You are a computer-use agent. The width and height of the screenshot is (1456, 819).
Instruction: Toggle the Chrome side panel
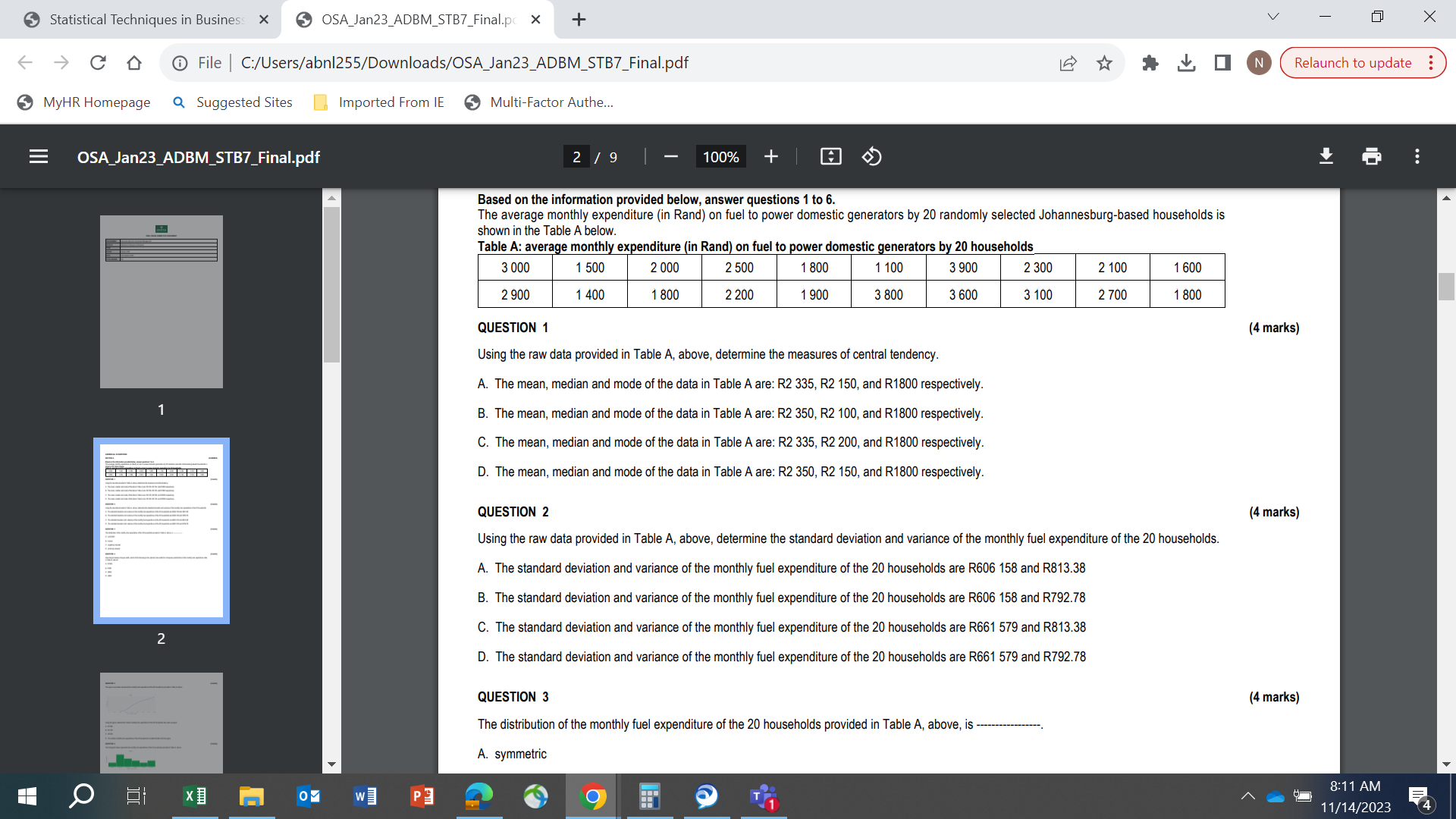click(1222, 63)
